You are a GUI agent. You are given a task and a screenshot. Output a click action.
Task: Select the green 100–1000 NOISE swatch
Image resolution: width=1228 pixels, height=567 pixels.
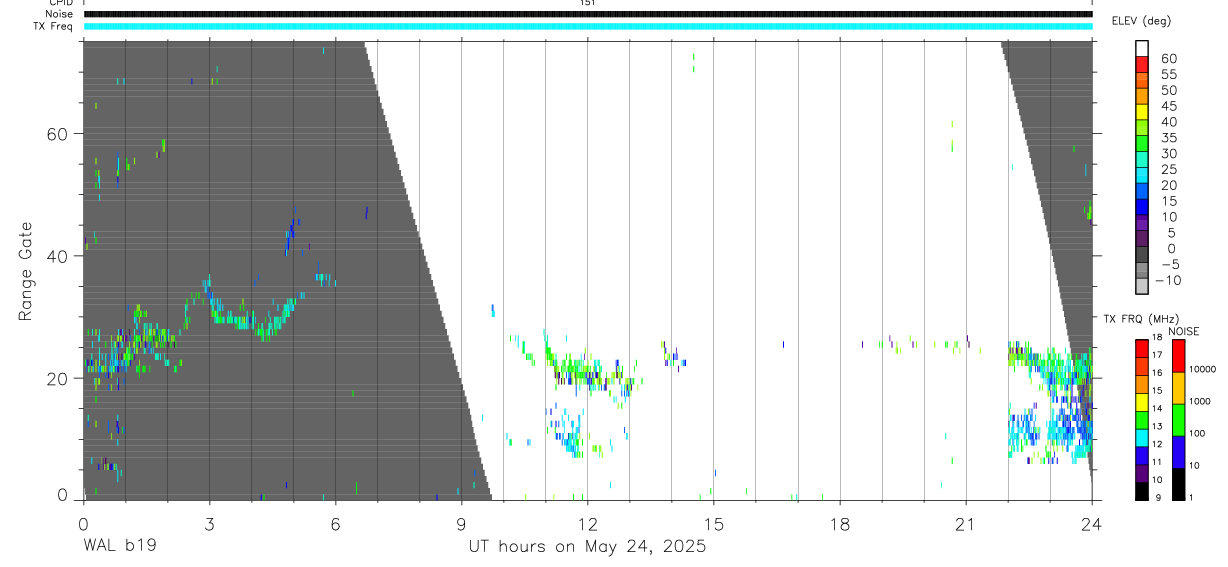[1179, 419]
